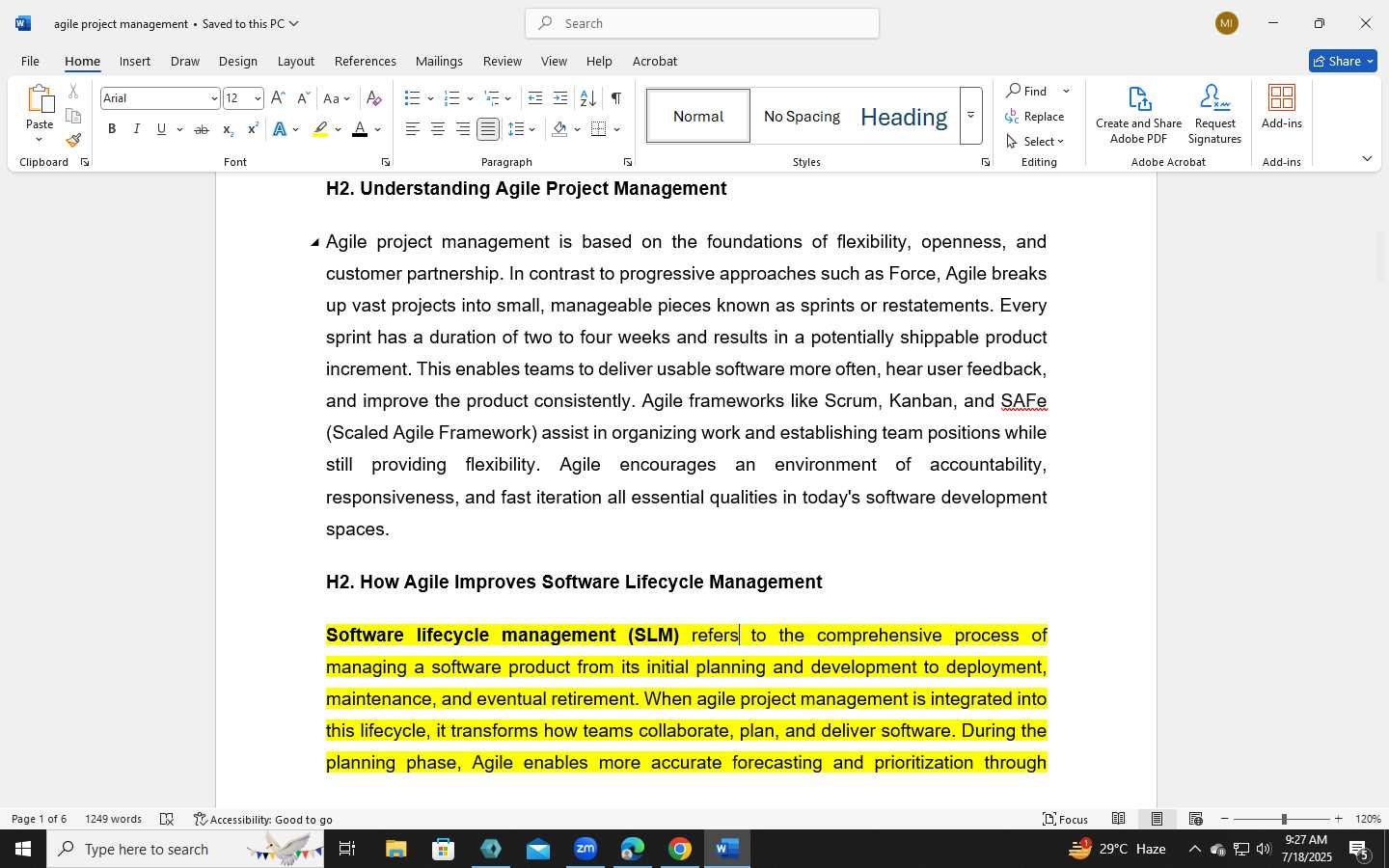This screenshot has width=1389, height=868.
Task: Align text right
Action: pos(463,129)
